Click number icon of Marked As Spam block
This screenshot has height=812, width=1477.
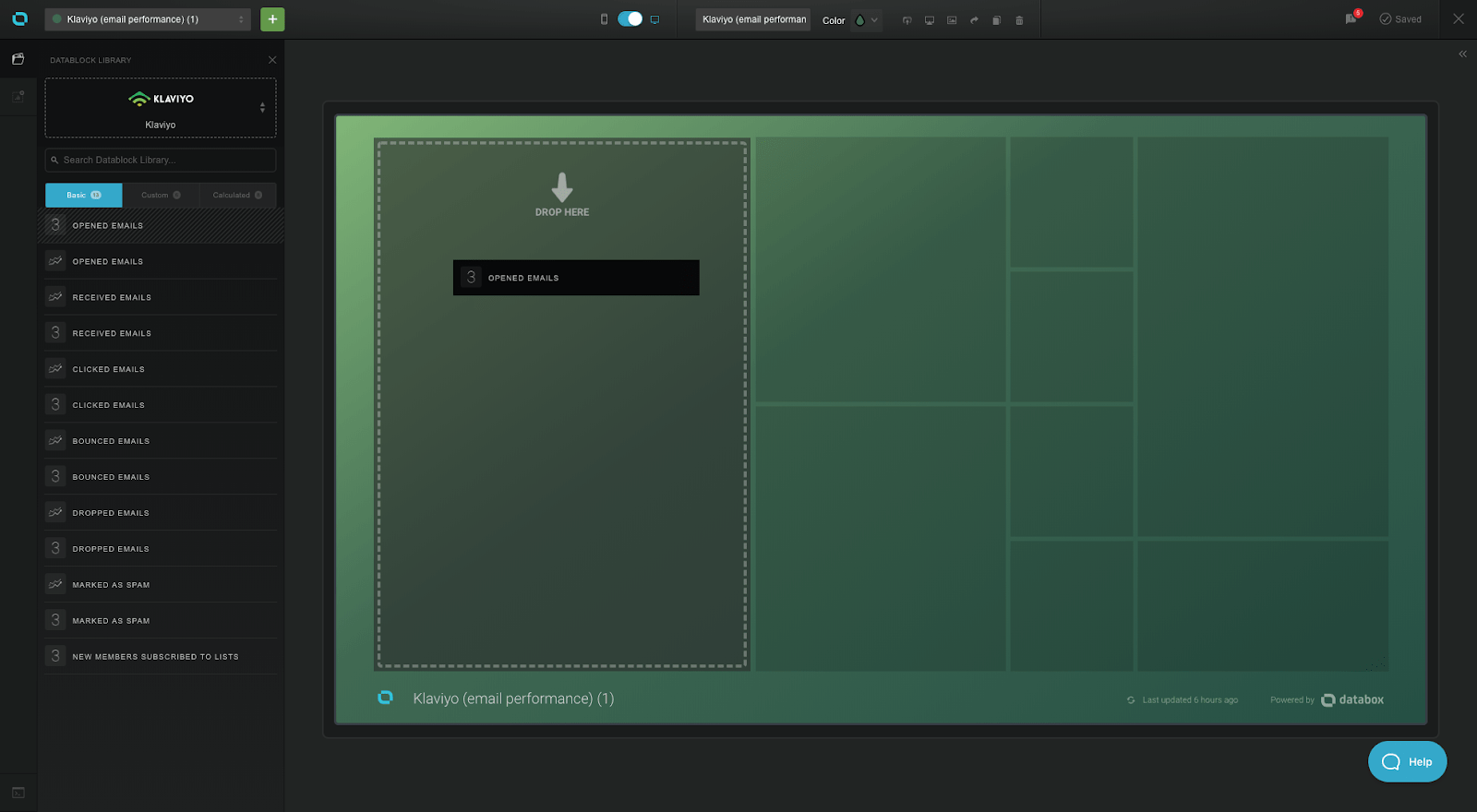click(55, 621)
